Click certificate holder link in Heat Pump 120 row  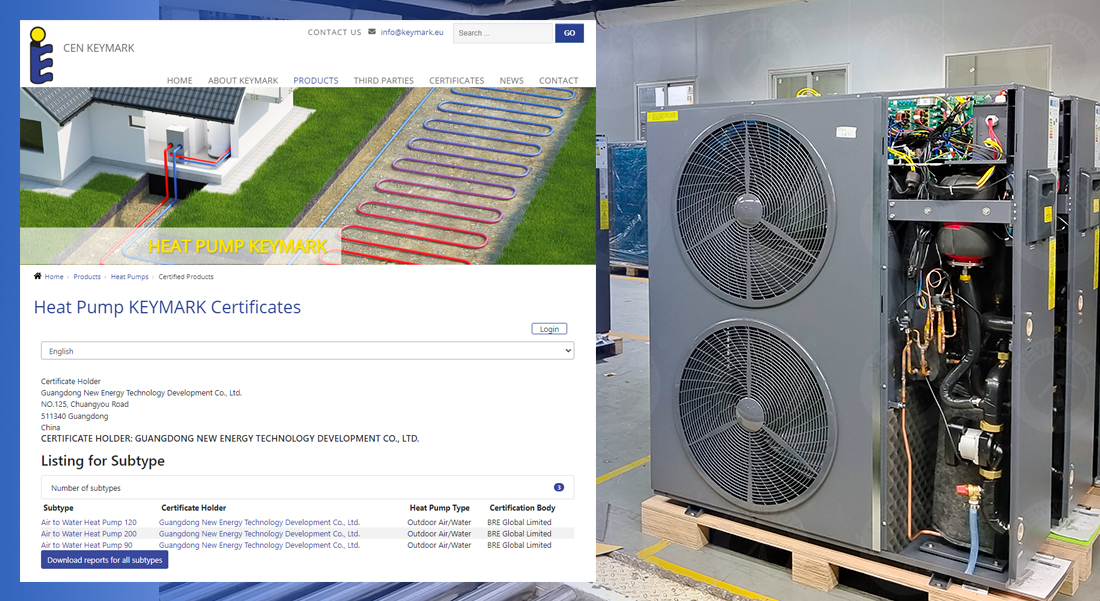coord(259,522)
